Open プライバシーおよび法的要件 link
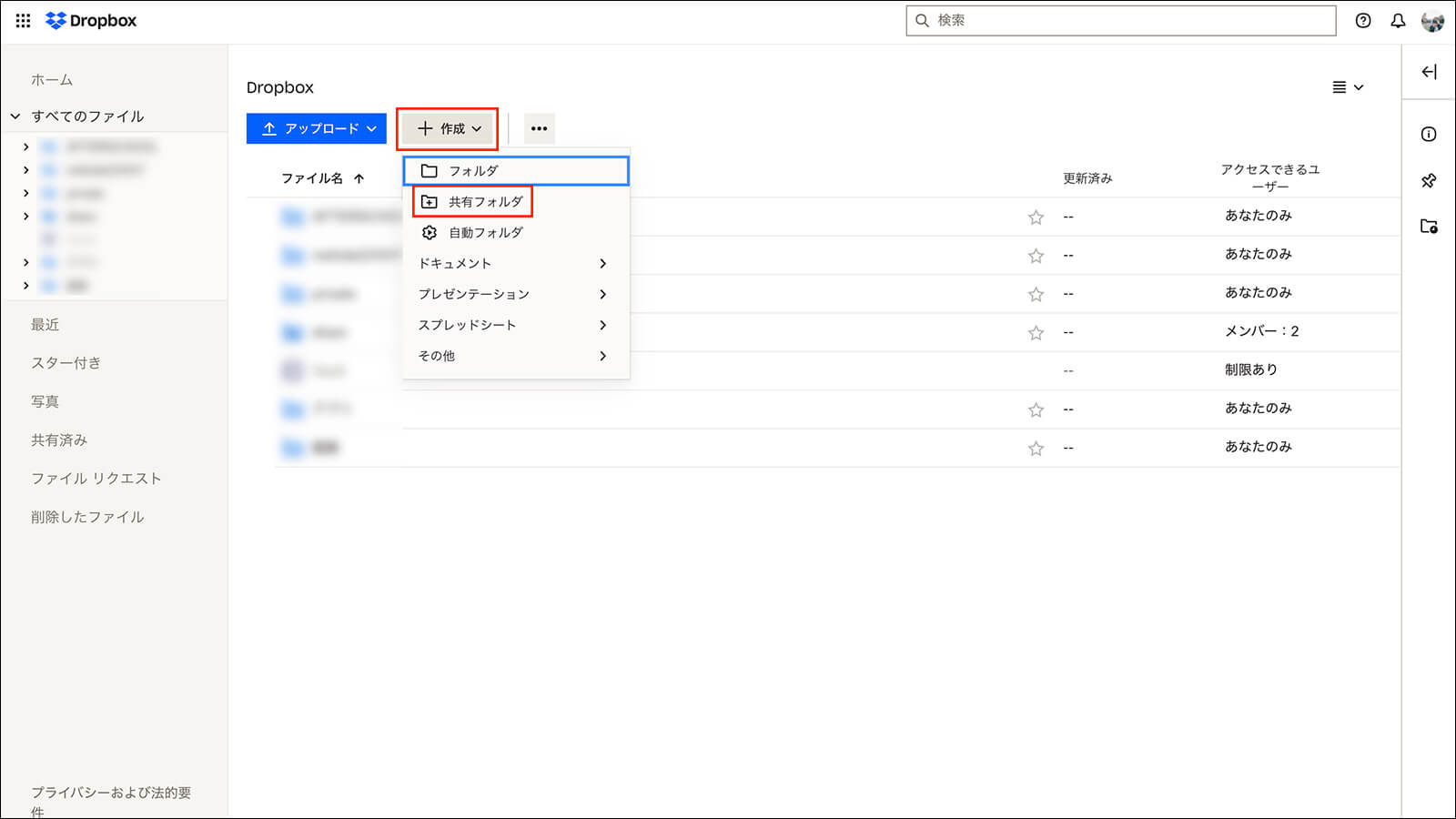The height and width of the screenshot is (819, 1456). pos(111,802)
